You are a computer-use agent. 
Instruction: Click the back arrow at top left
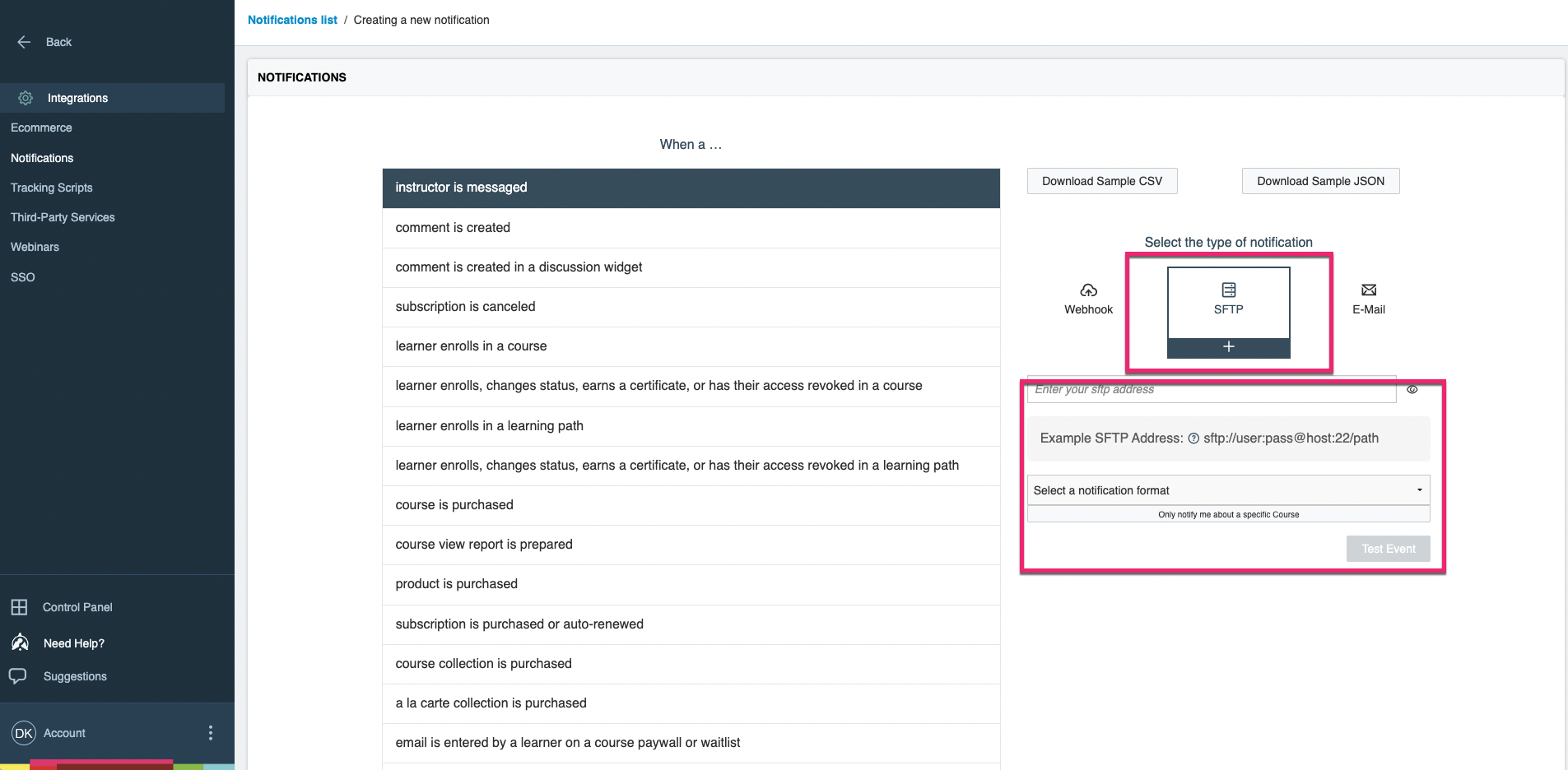tap(23, 41)
